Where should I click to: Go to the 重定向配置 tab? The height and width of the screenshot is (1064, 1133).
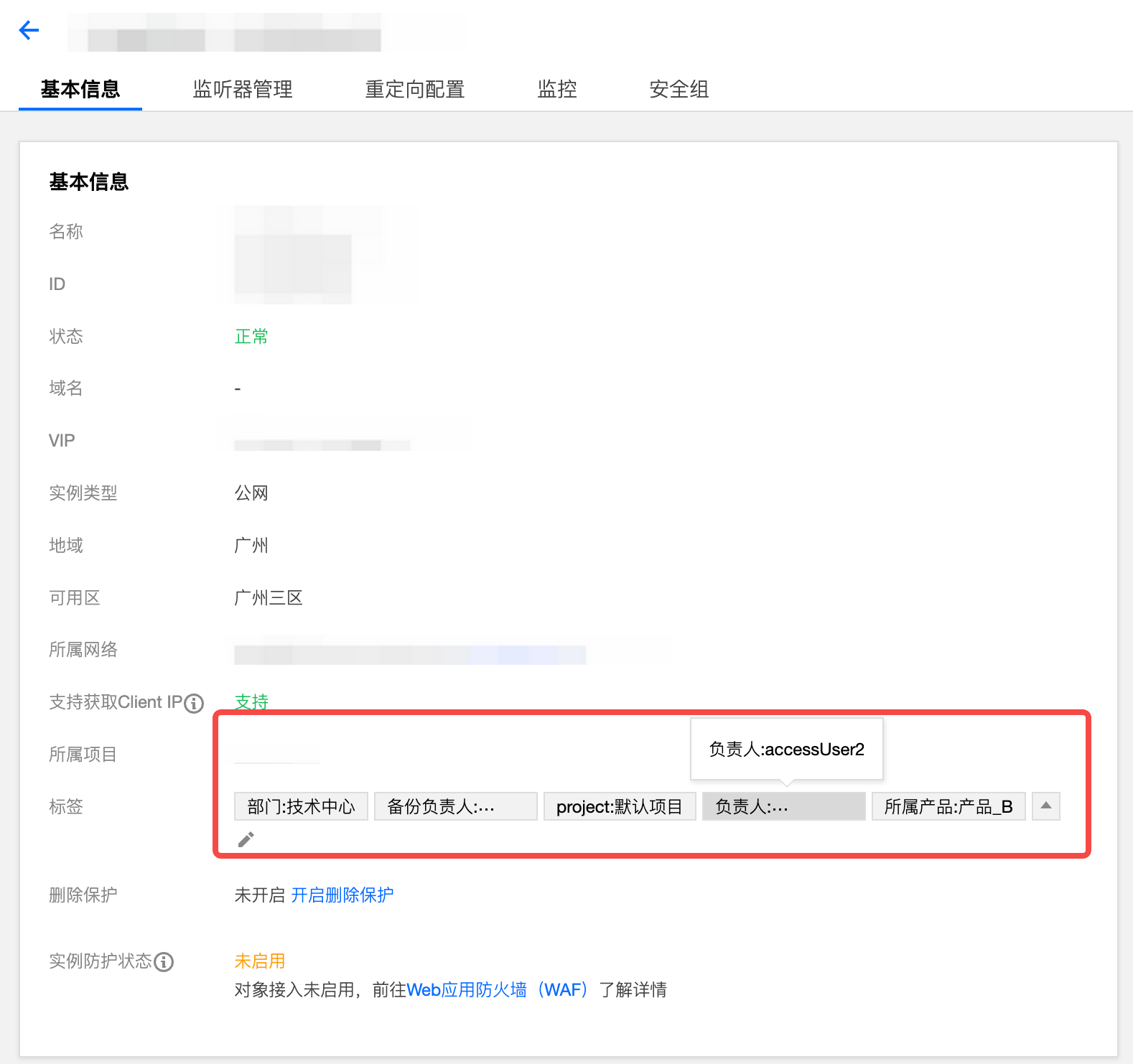point(415,90)
